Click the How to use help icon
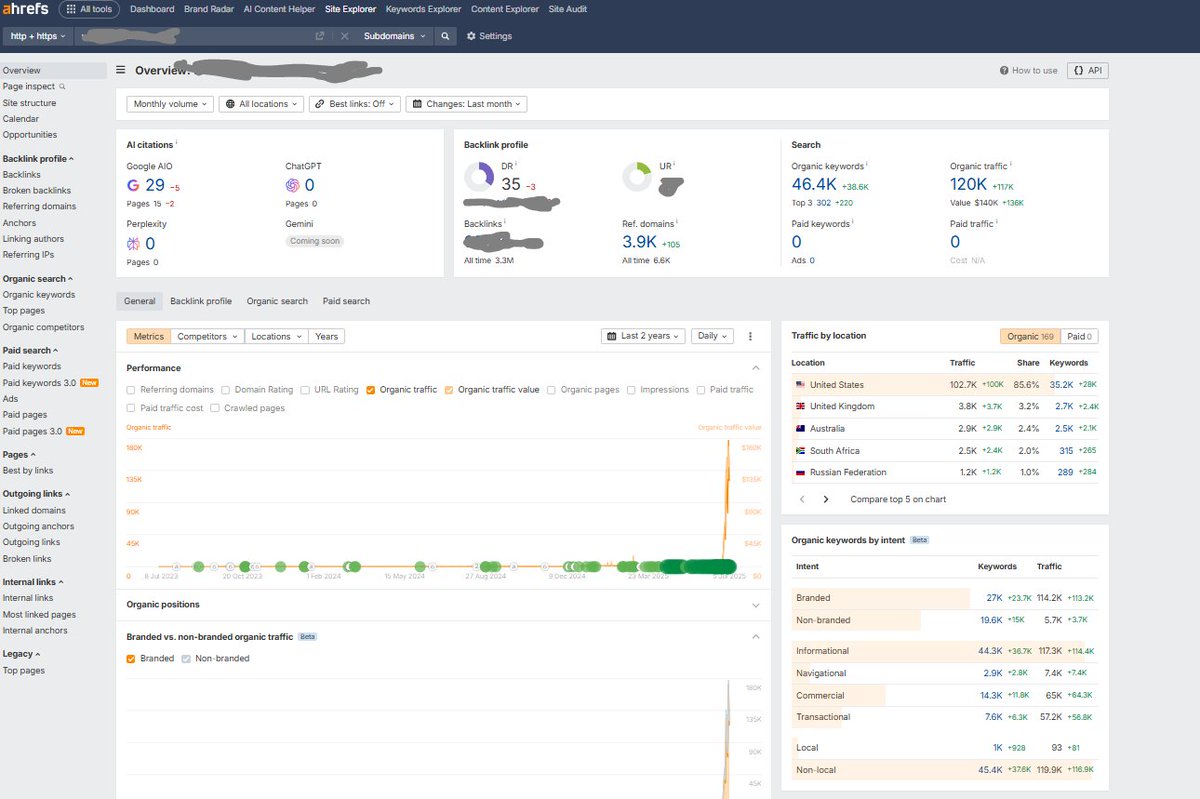Image resolution: width=1200 pixels, height=799 pixels. 1004,71
